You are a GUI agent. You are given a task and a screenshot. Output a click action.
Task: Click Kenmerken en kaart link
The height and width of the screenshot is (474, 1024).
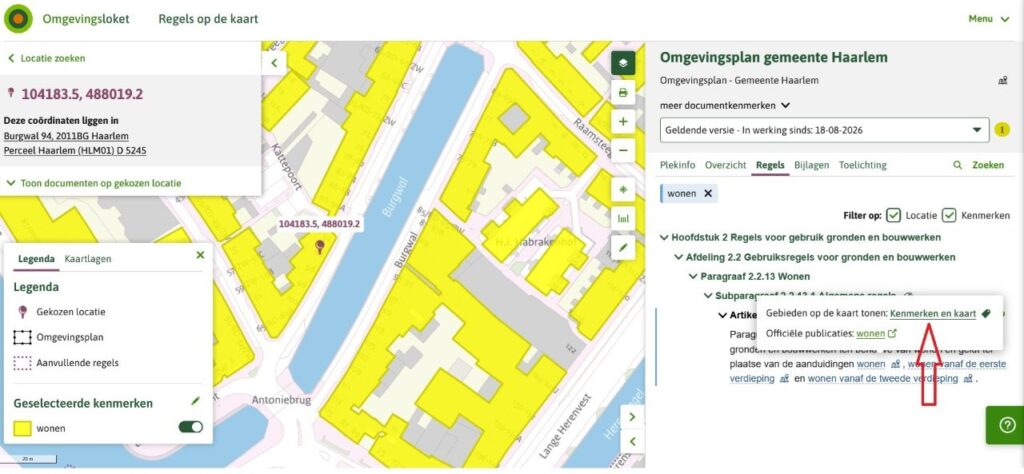[x=933, y=314]
